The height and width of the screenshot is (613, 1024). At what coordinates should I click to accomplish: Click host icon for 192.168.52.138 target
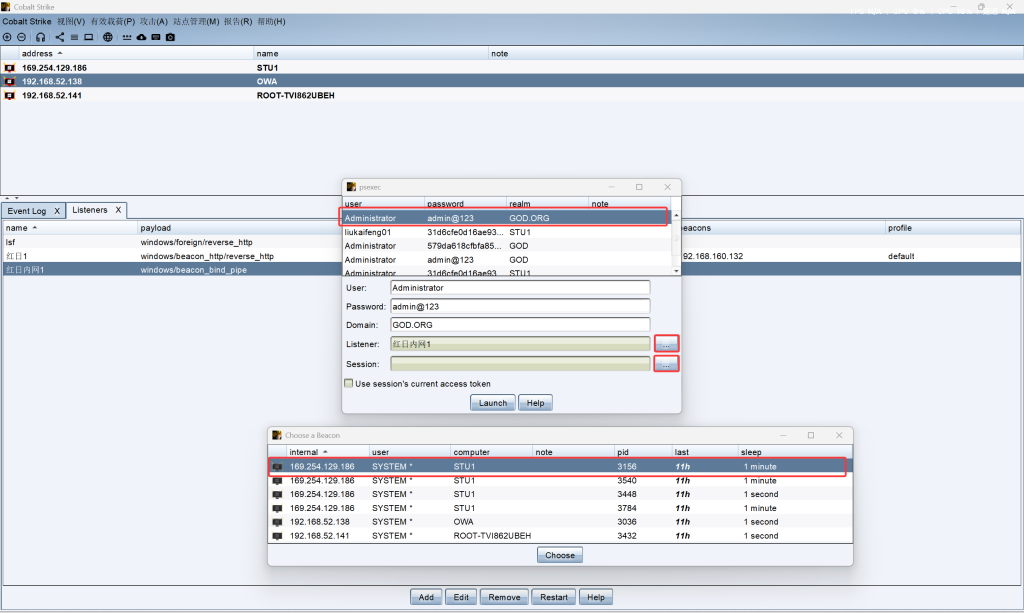point(10,82)
